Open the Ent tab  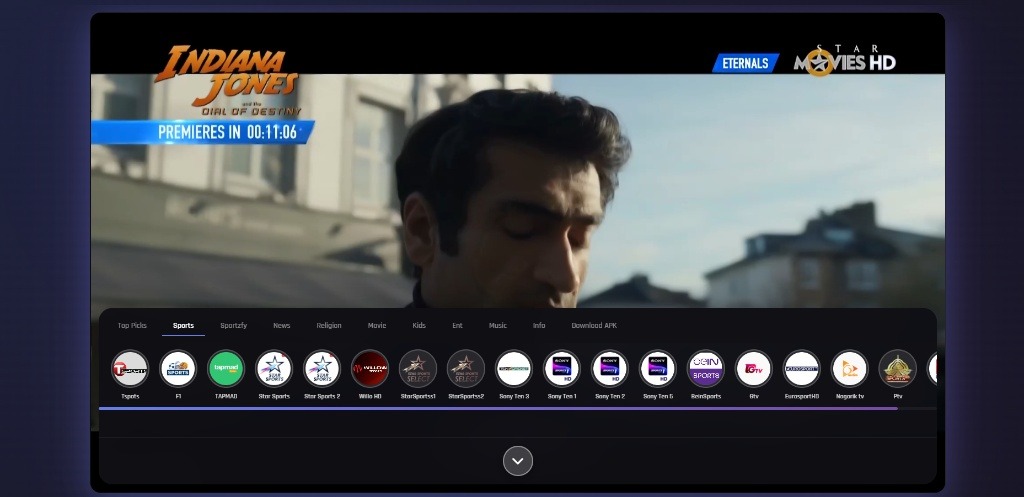(x=457, y=325)
